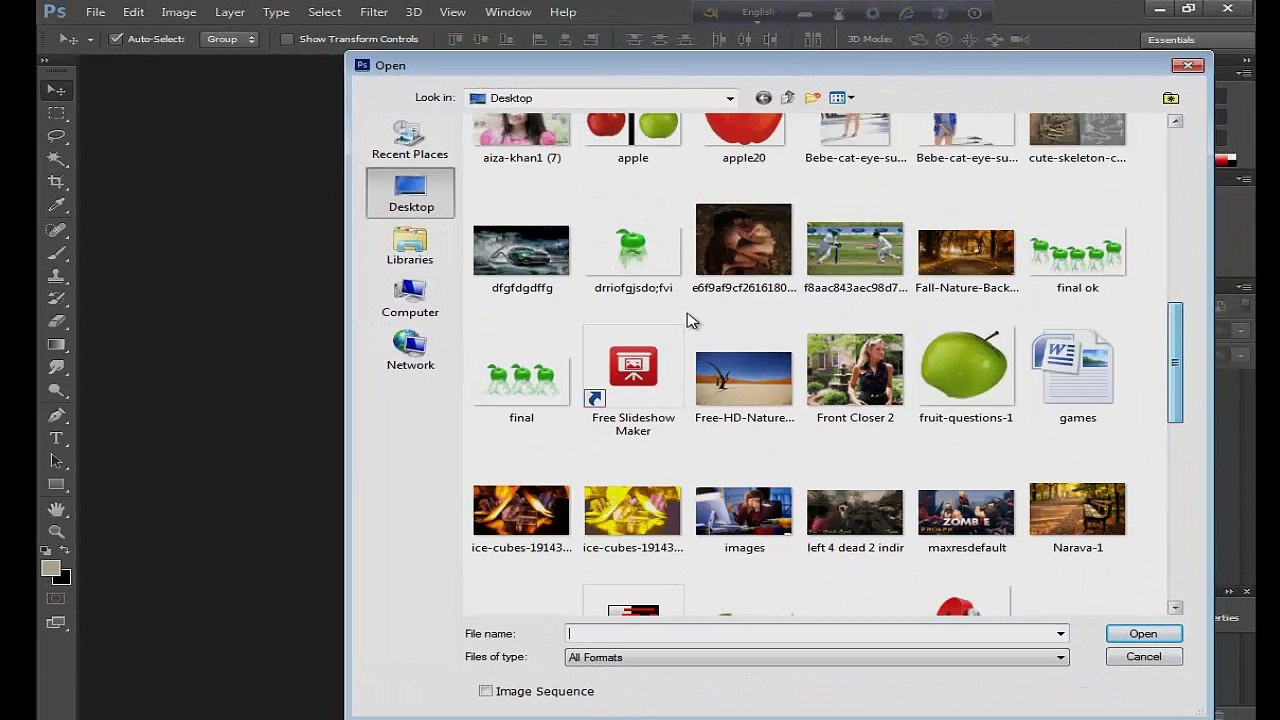Select the Path Selection tool
Screen dimensions: 1280x720
tap(57, 461)
